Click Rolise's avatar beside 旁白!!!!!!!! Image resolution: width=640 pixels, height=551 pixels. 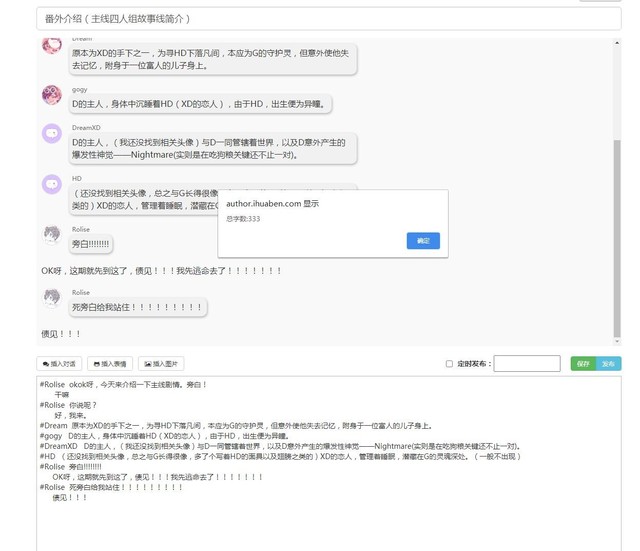tap(52, 235)
